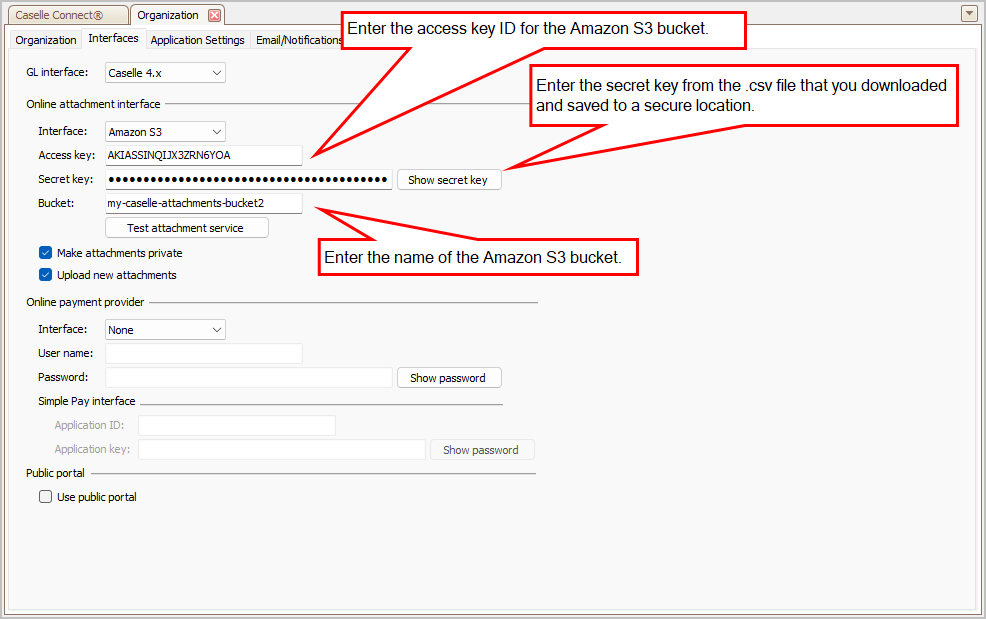
Task: Click Show password next to Application key
Action: click(482, 450)
